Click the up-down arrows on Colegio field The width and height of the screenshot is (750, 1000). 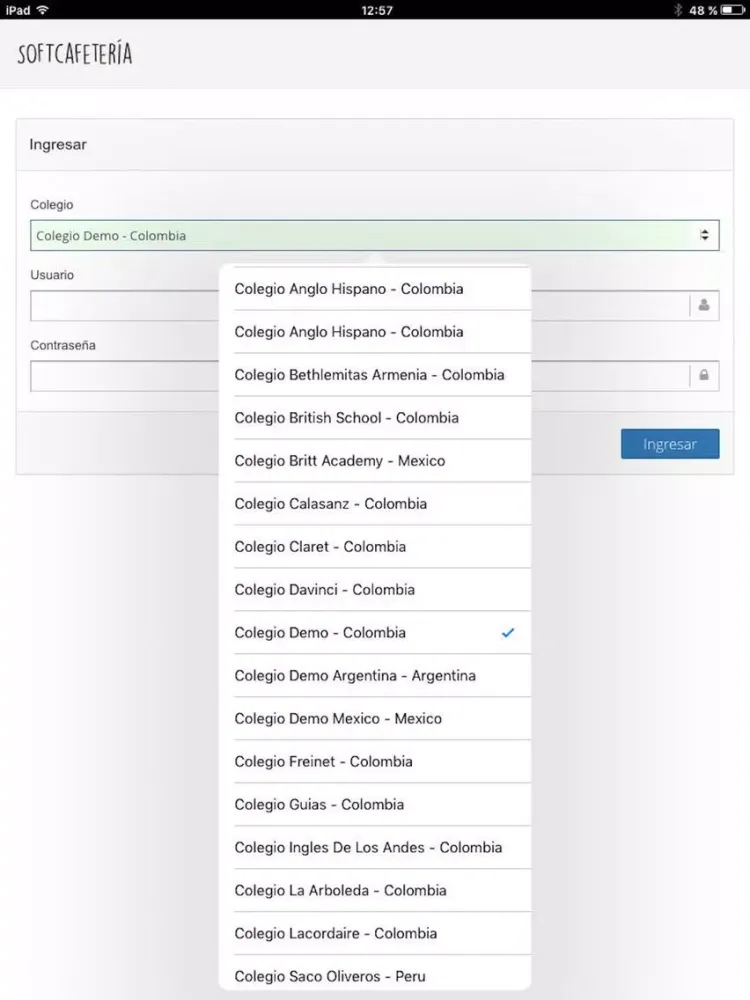[x=704, y=236]
